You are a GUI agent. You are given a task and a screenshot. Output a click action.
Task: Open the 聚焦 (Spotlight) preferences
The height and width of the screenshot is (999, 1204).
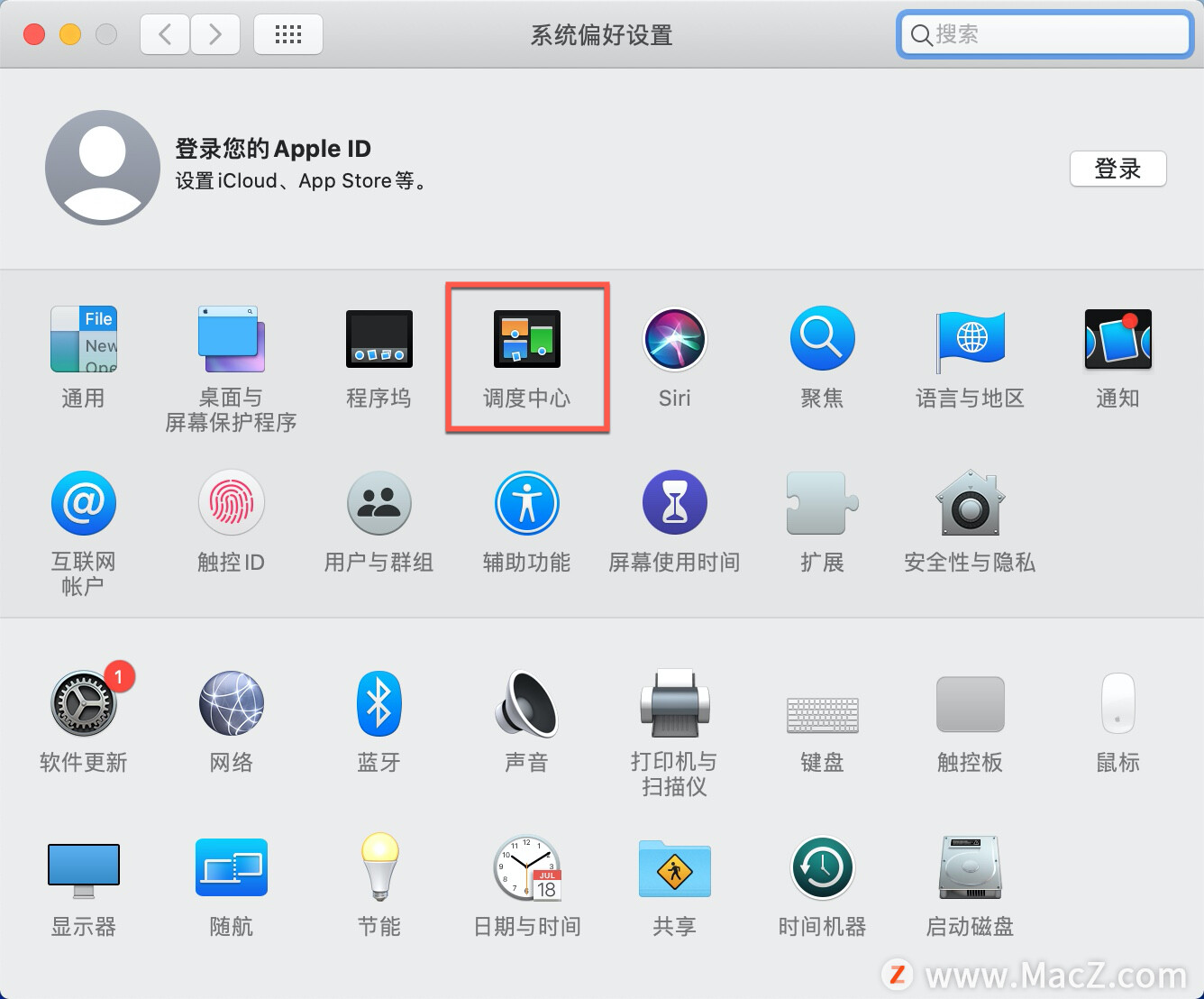[x=822, y=339]
